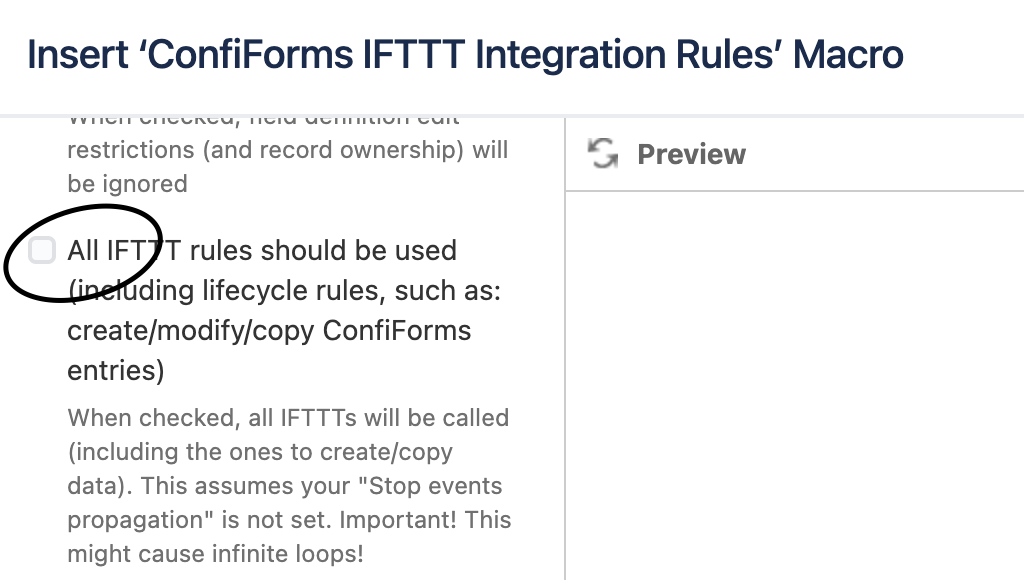Click the All IFTTT rules should be used label
Viewport: 1024px width, 580px height.
pyautogui.click(x=260, y=250)
